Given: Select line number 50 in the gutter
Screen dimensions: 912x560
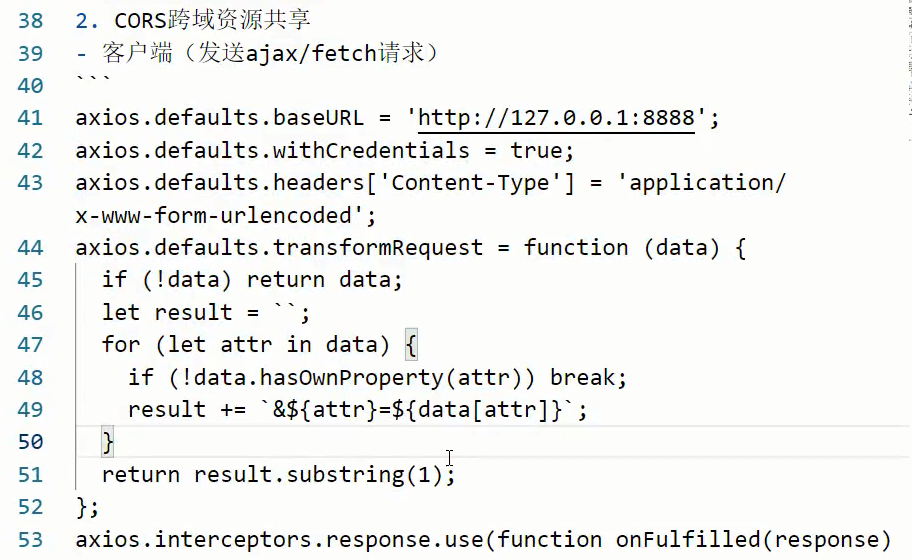Looking at the screenshot, I should coord(30,442).
